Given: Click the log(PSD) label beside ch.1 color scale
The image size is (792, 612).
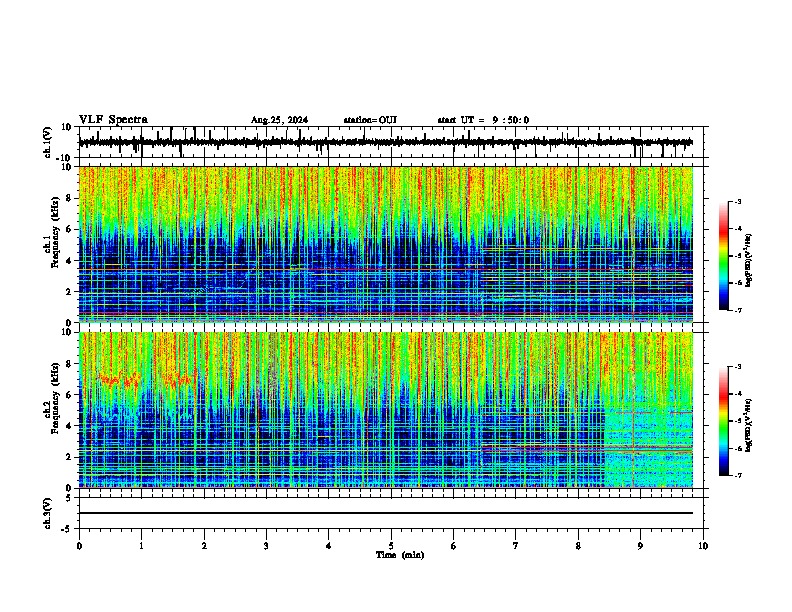Looking at the screenshot, I should pos(748,260).
